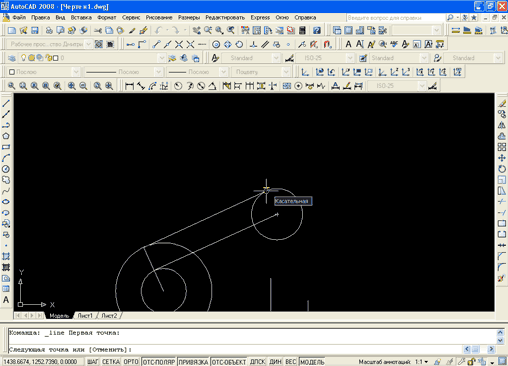Click the Clean Screen icon in status bar

(502, 361)
